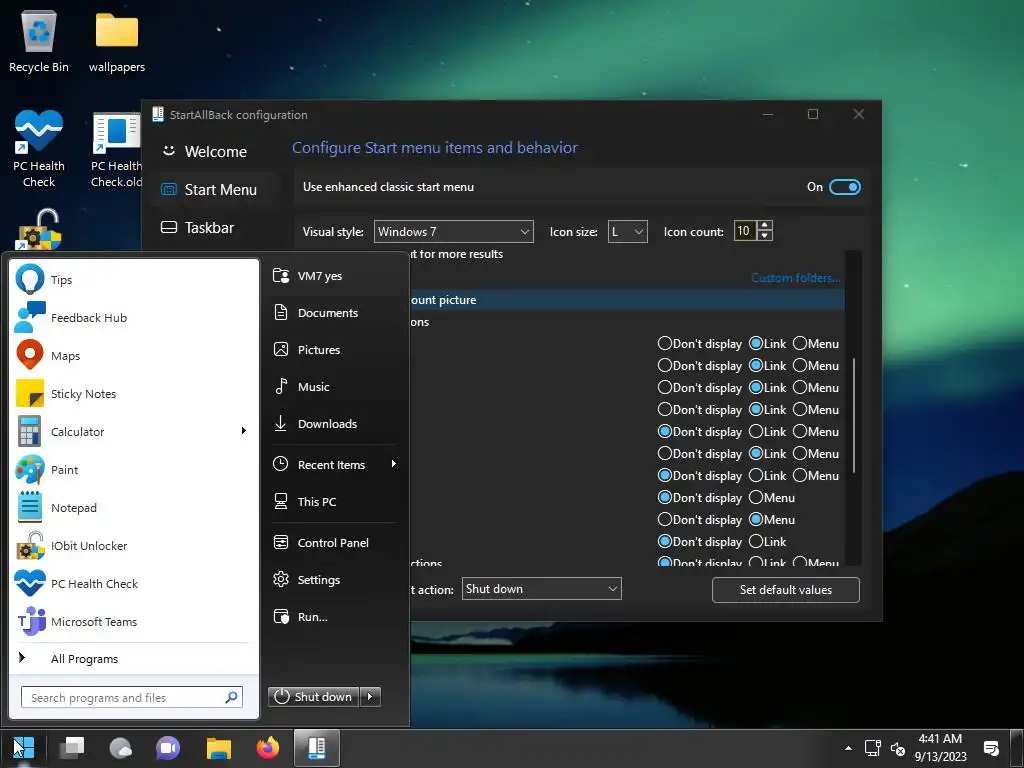Expand Recent Items submenu arrow
This screenshot has height=768, width=1024.
pos(394,464)
